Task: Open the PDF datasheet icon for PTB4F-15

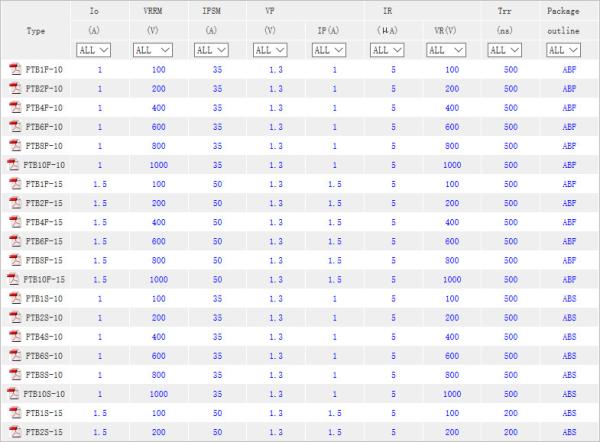Action: [x=15, y=222]
